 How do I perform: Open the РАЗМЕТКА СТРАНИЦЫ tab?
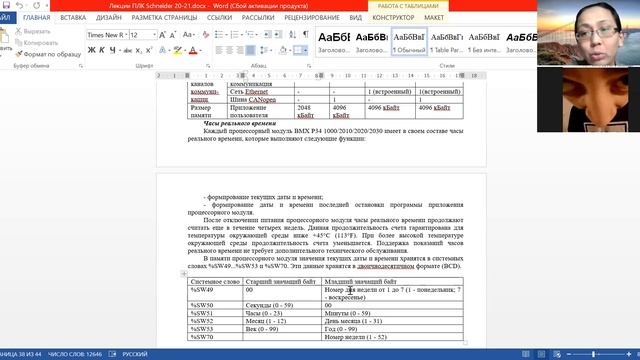[164, 18]
